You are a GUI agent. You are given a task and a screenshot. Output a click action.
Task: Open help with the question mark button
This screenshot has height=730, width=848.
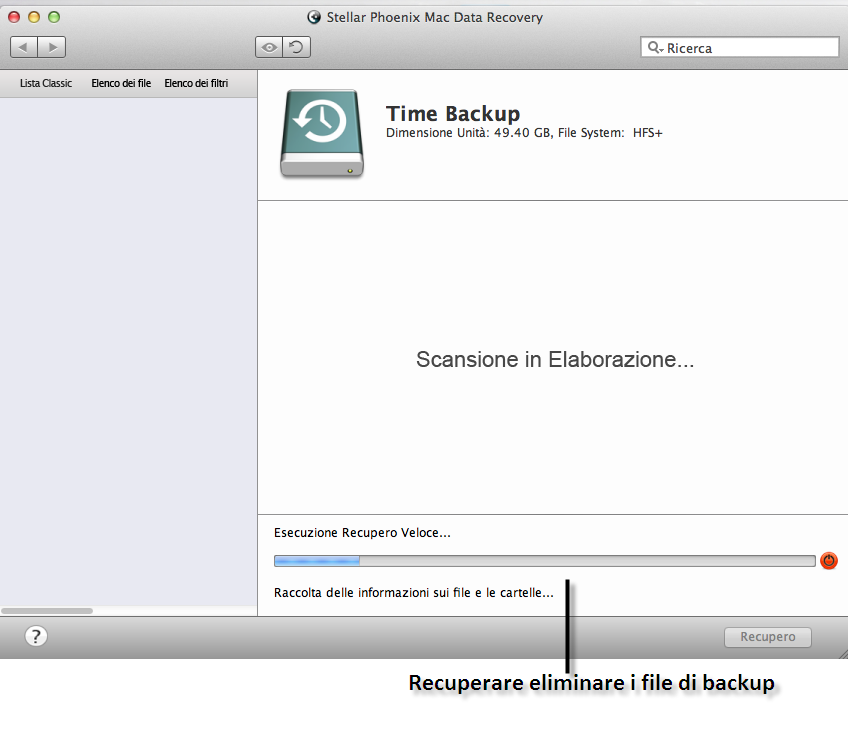tap(36, 636)
